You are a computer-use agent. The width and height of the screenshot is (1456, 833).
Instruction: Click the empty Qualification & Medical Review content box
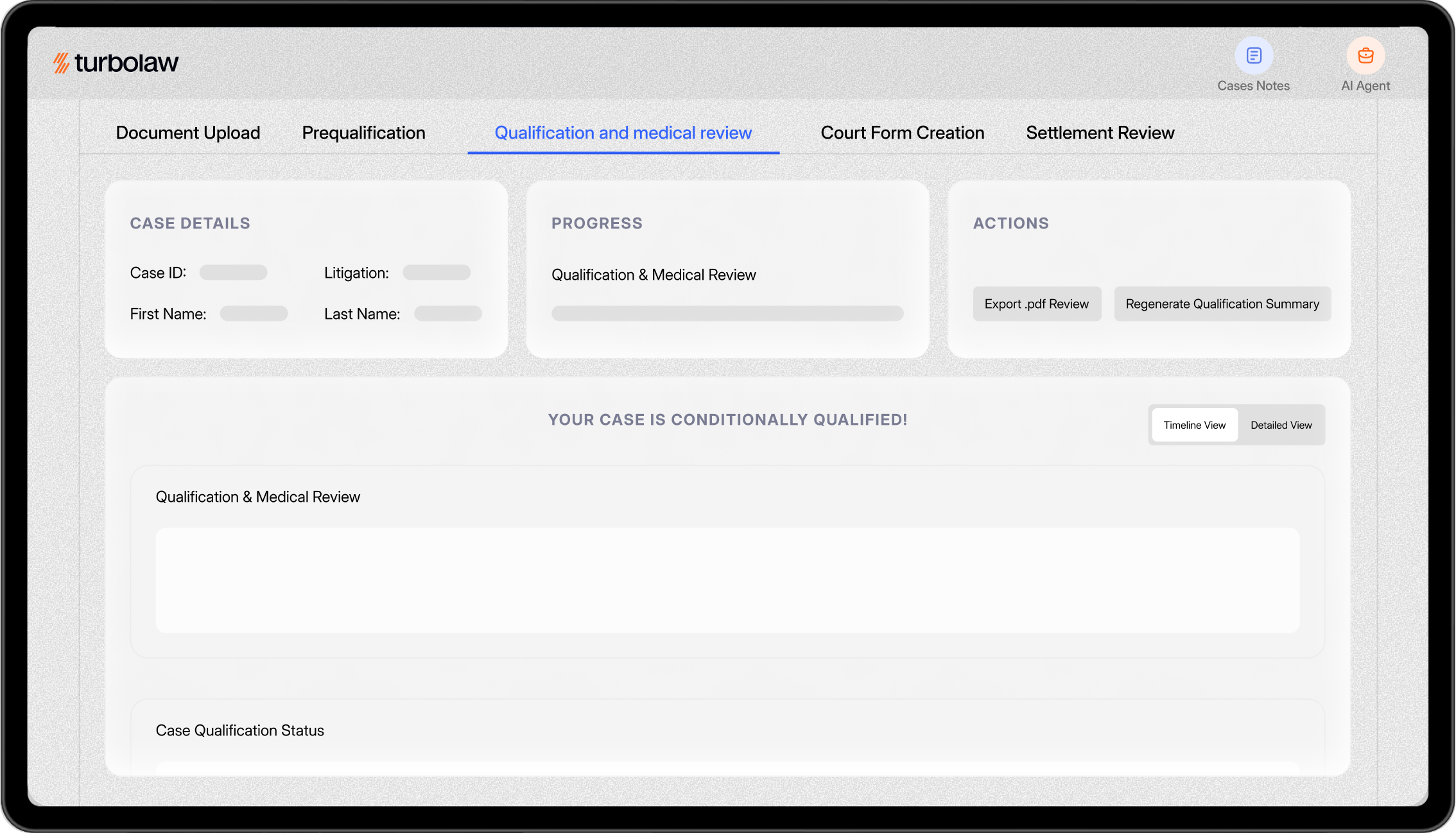(727, 580)
